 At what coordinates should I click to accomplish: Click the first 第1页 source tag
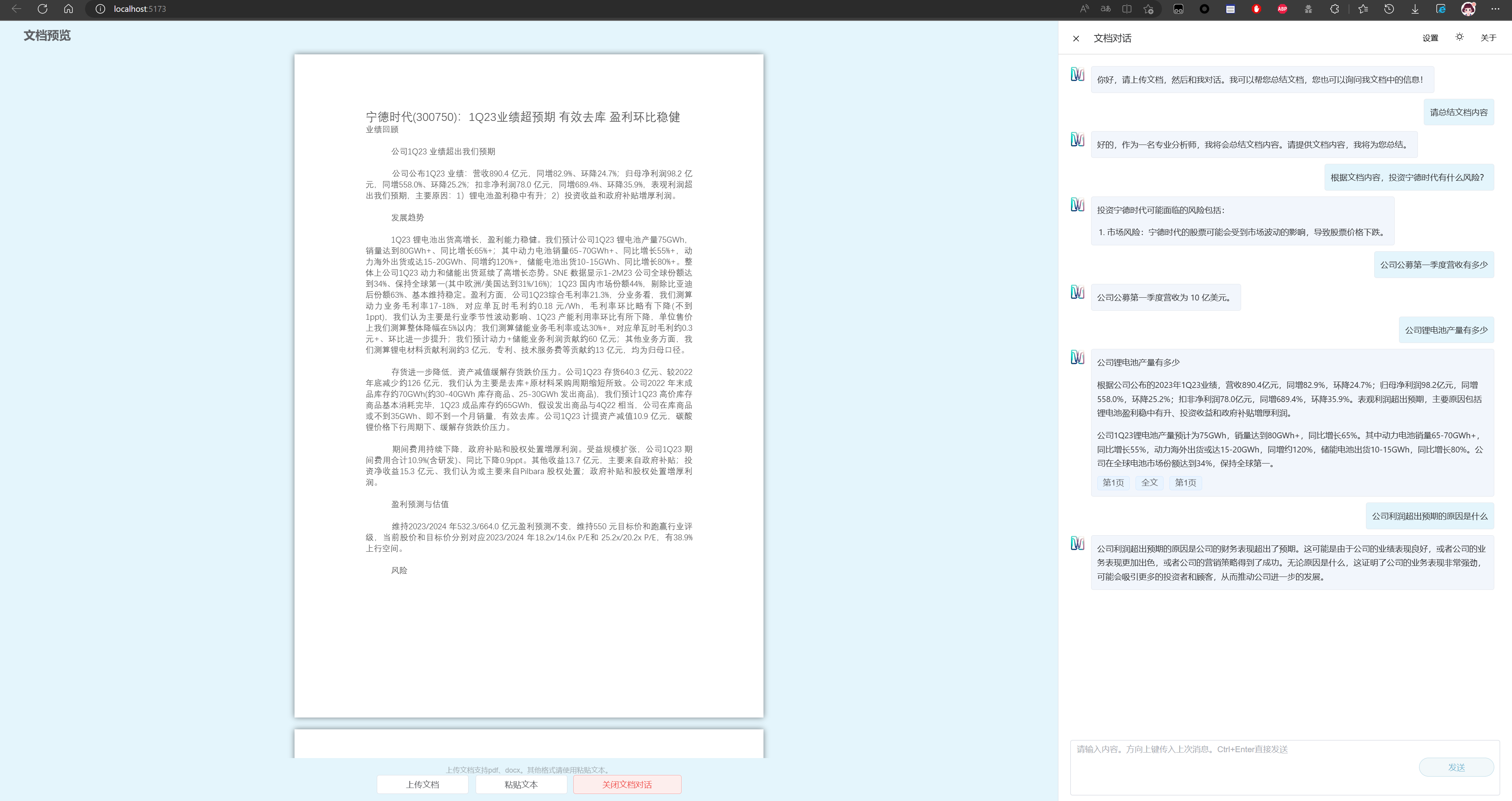click(x=1113, y=482)
